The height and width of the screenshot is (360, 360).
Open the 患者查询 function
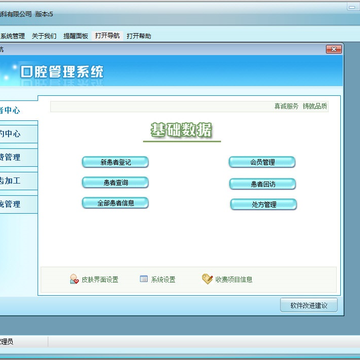coord(115,183)
